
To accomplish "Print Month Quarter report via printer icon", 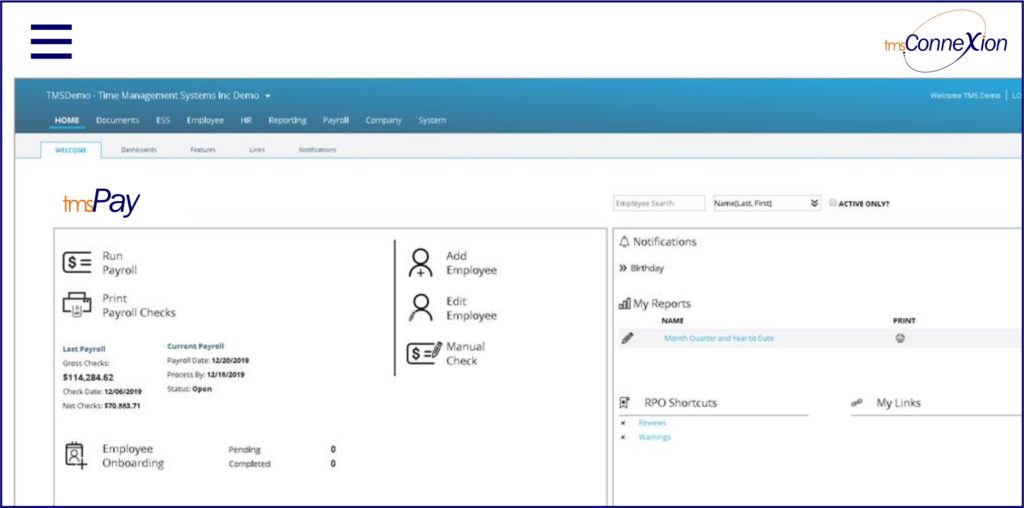I will tap(900, 338).
